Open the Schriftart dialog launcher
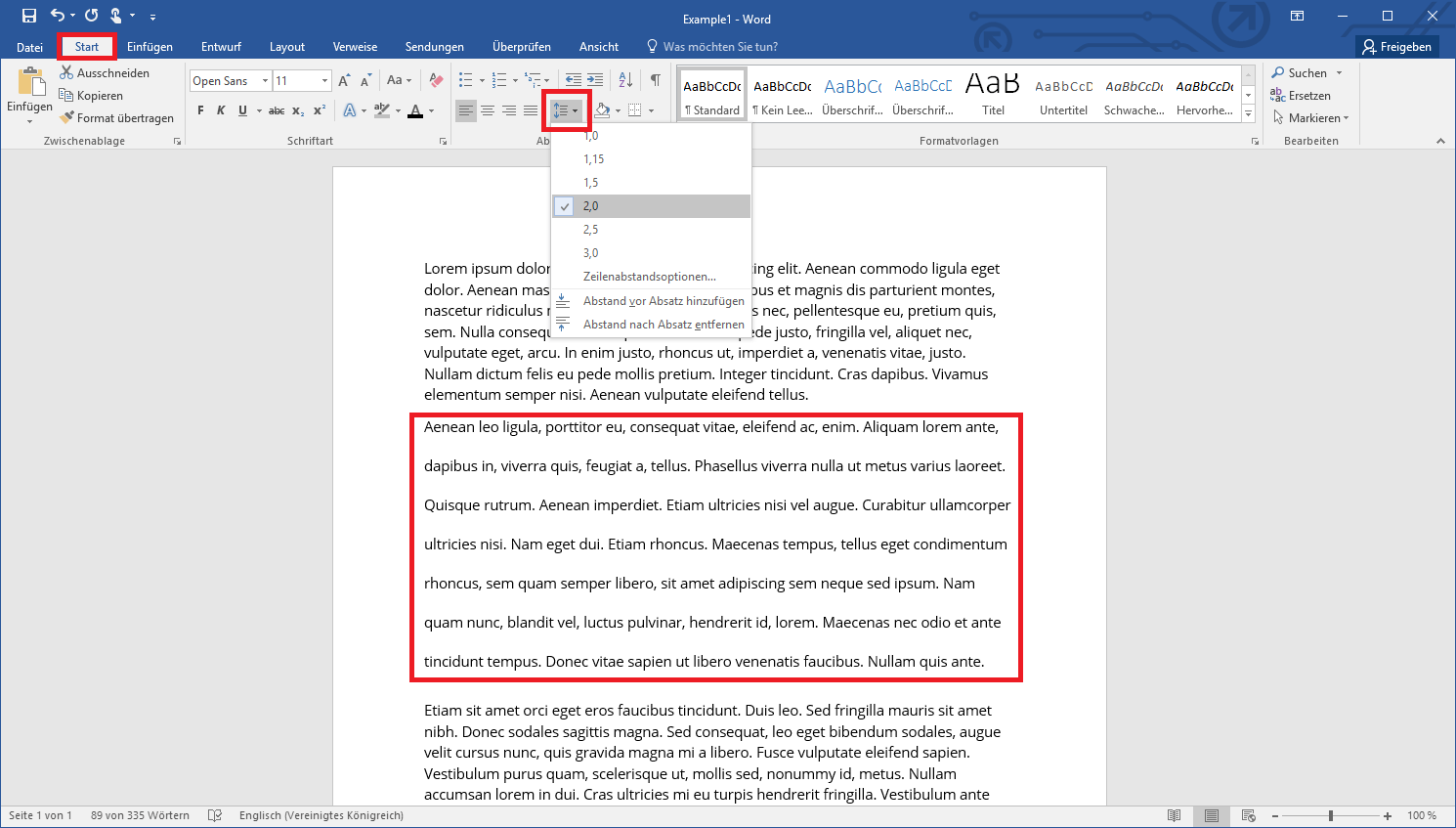 click(443, 142)
